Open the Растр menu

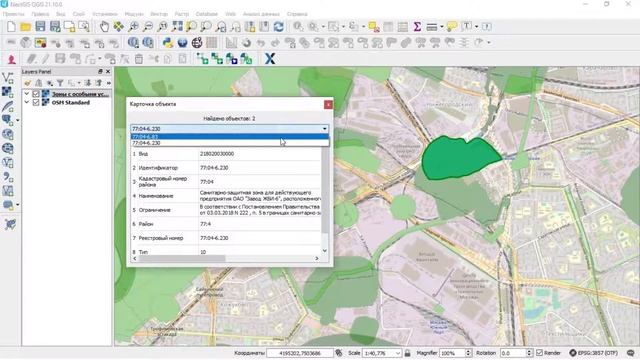(x=182, y=14)
